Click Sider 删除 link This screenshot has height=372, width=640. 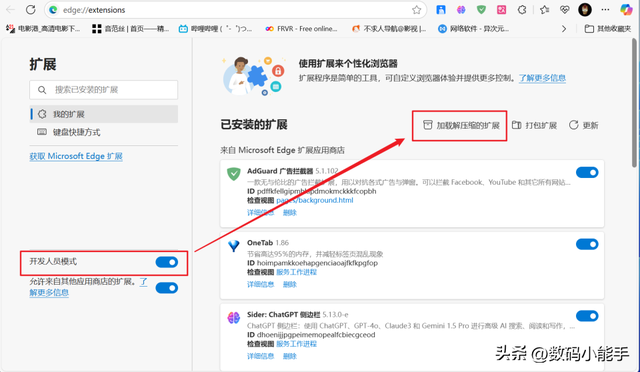pyautogui.click(x=290, y=356)
